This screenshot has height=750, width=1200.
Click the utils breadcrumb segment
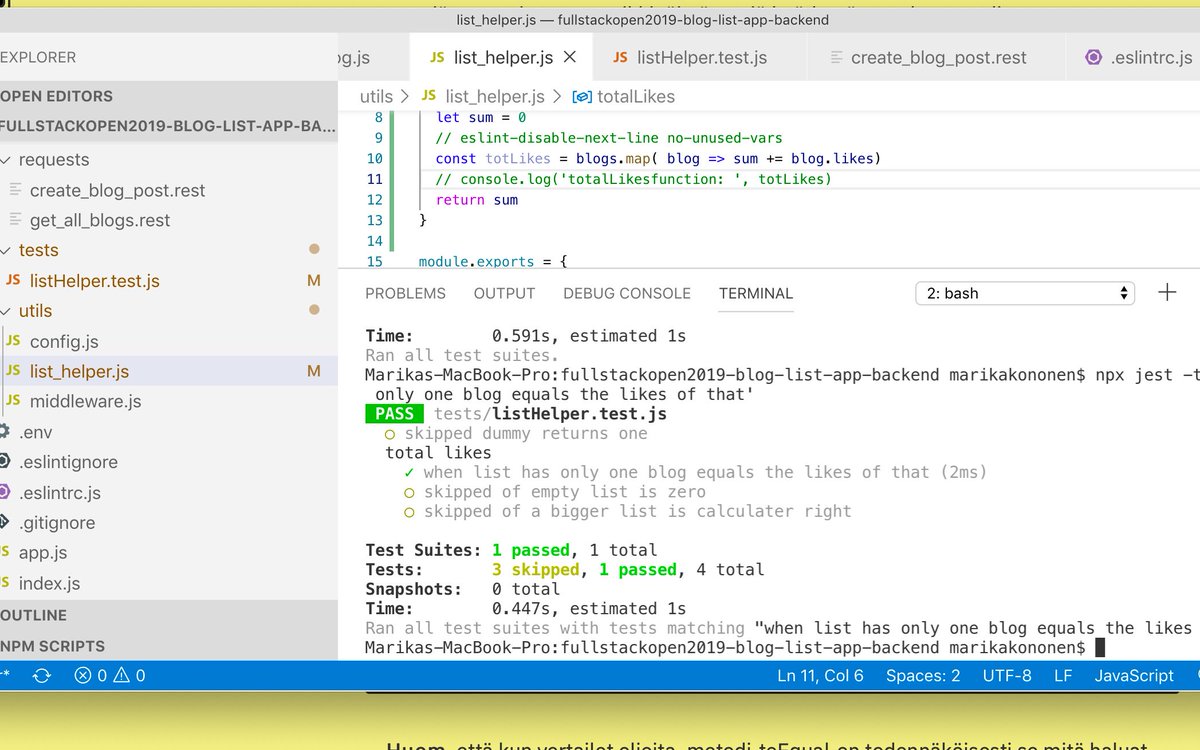[376, 96]
